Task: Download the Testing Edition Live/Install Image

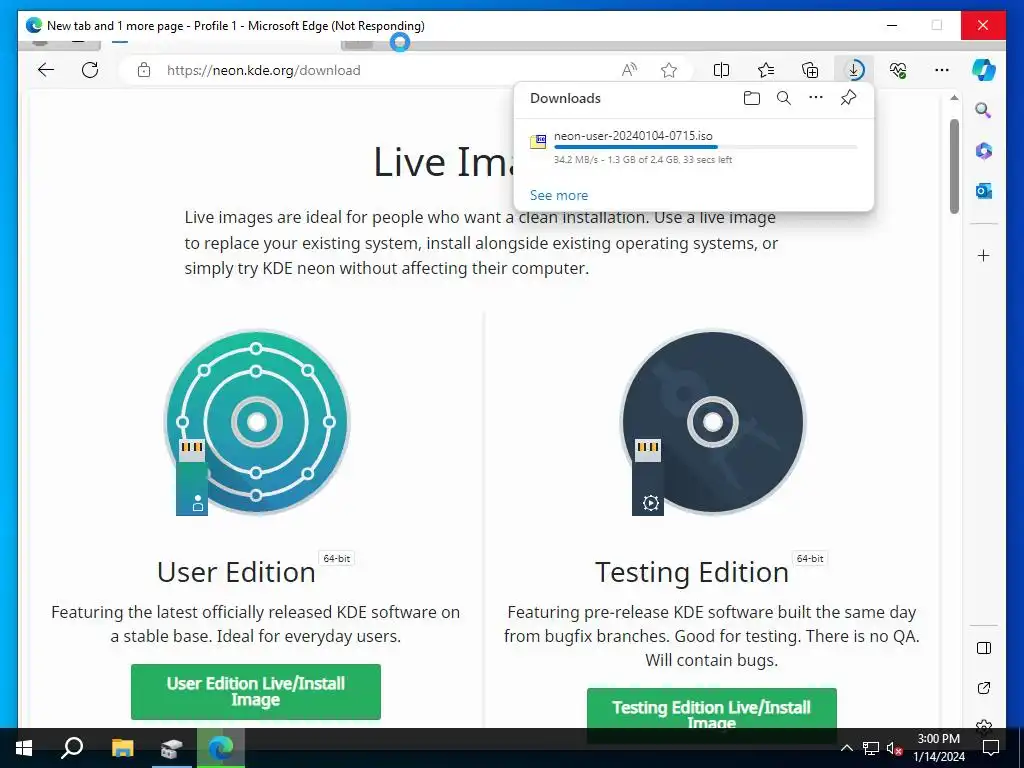Action: coord(711,715)
